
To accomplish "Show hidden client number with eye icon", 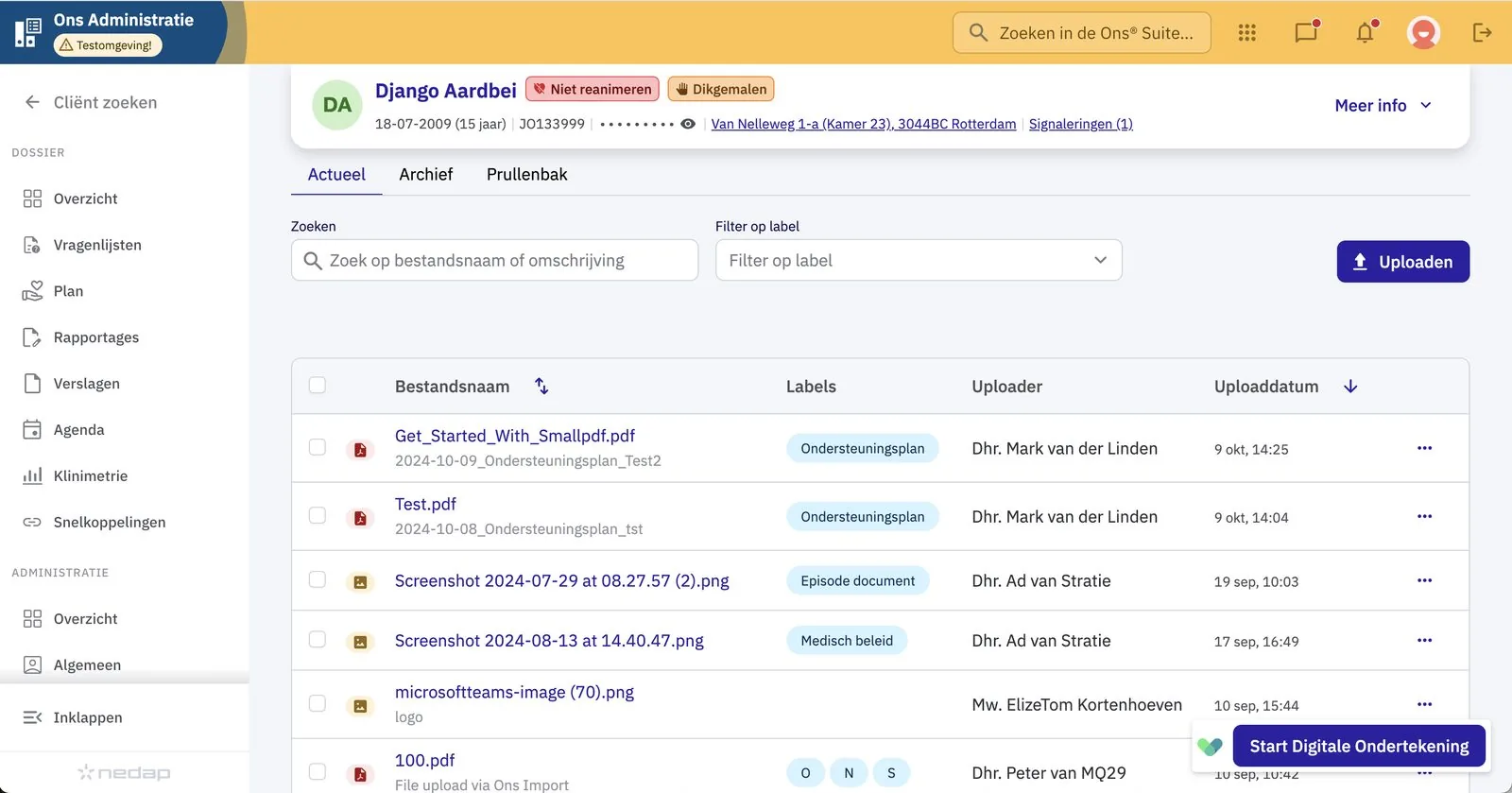I will pos(688,124).
